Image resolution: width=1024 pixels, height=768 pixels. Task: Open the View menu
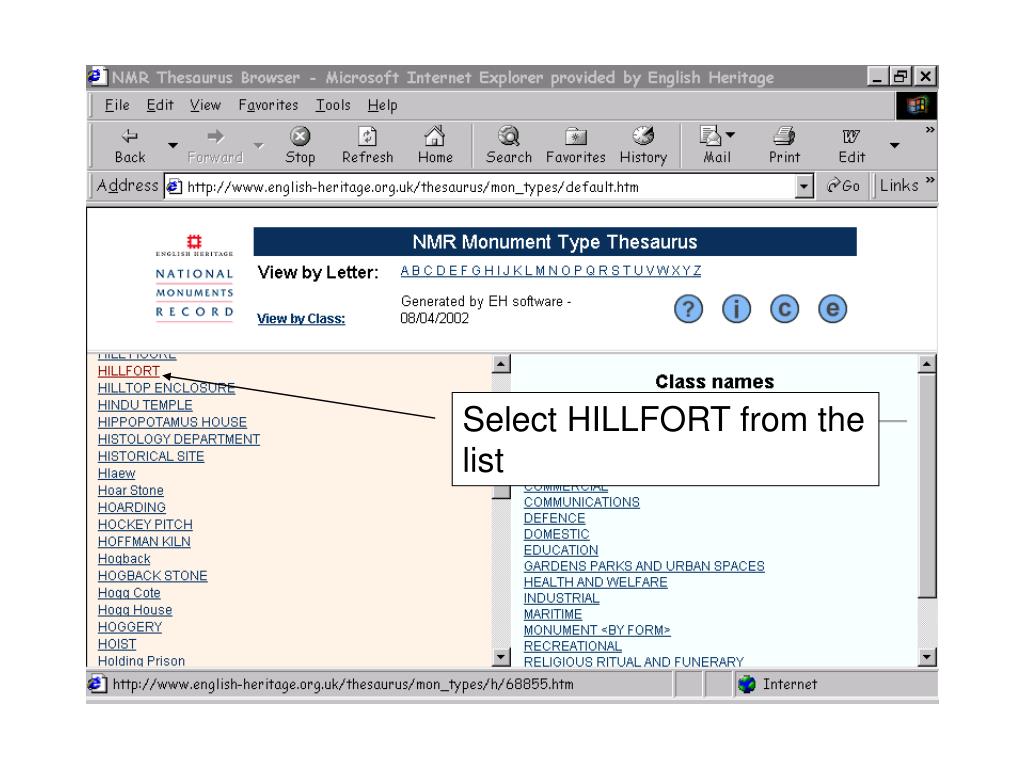(205, 105)
